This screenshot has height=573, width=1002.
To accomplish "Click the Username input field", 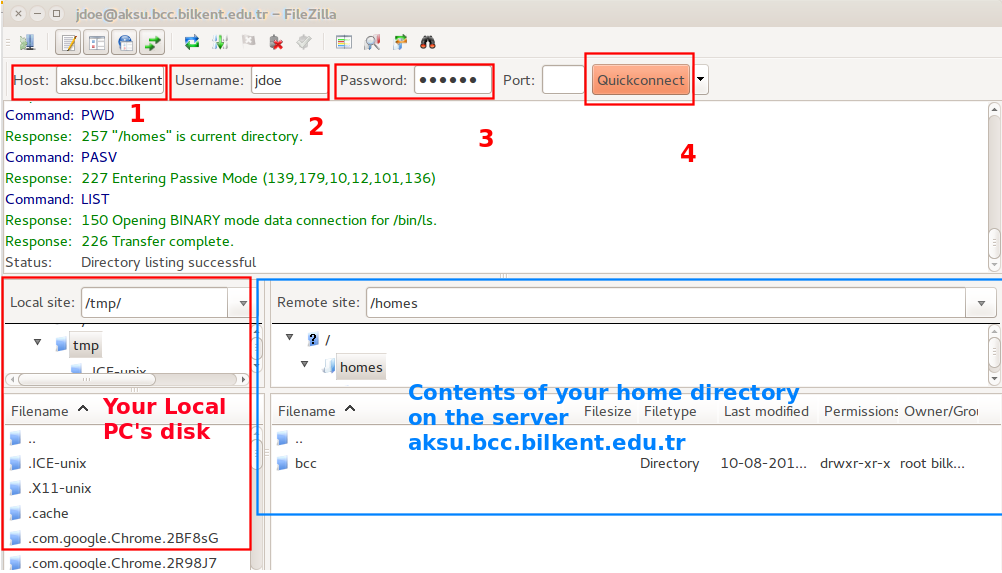I will [289, 80].
